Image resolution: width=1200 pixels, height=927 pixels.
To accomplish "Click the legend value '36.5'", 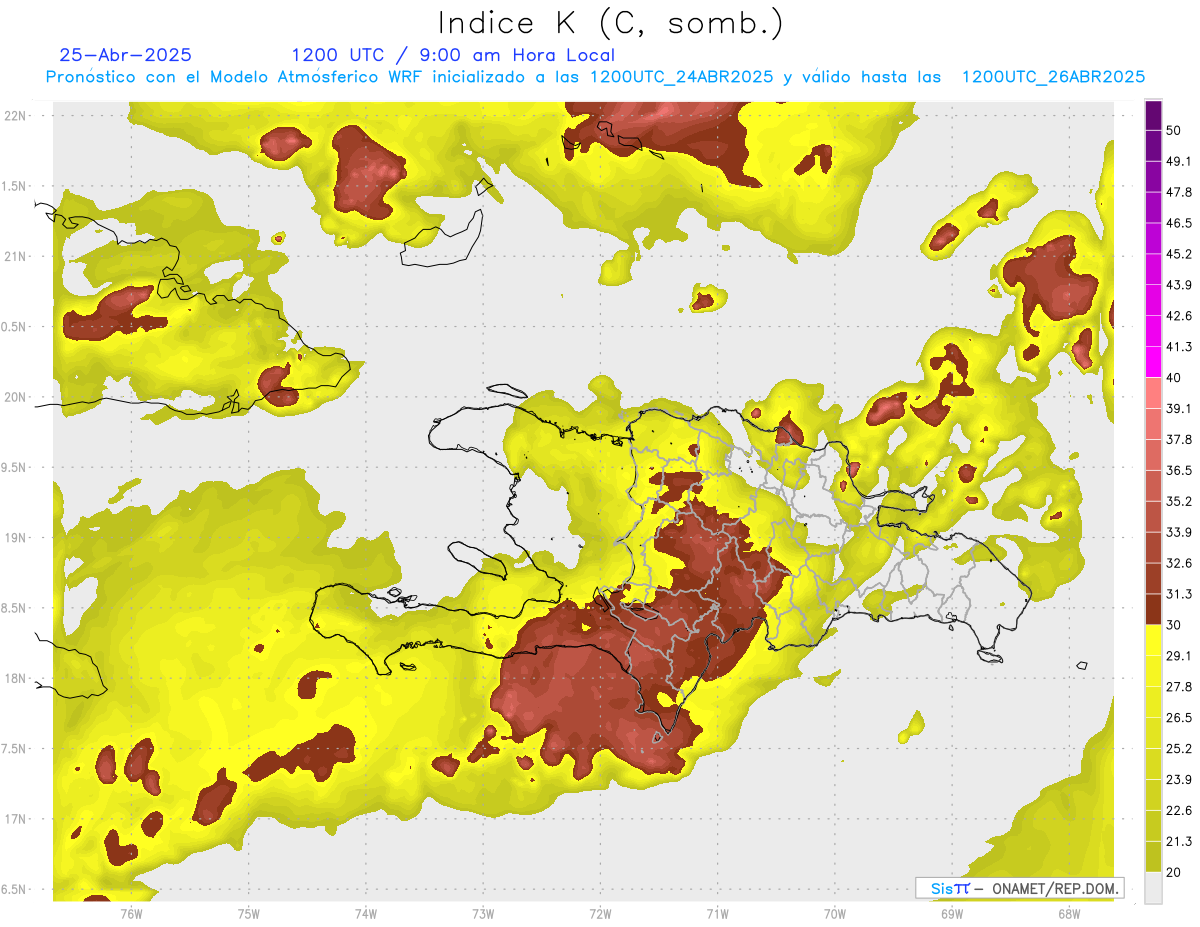I will click(x=1178, y=470).
